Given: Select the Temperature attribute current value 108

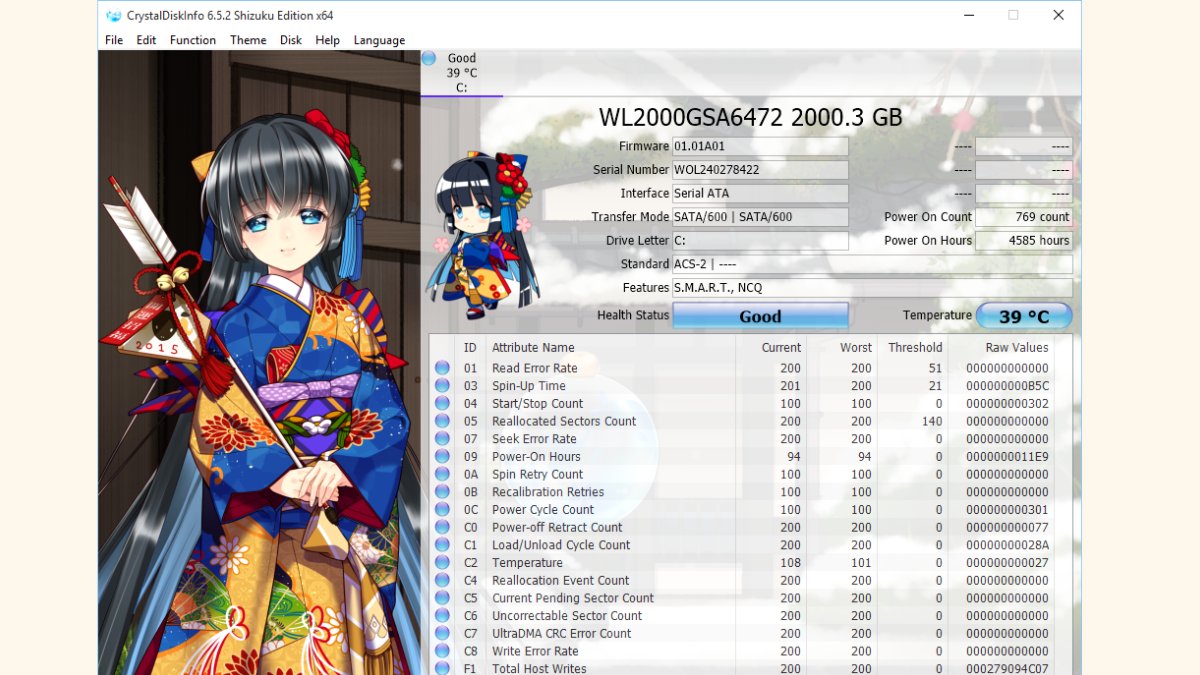Looking at the screenshot, I should point(790,563).
